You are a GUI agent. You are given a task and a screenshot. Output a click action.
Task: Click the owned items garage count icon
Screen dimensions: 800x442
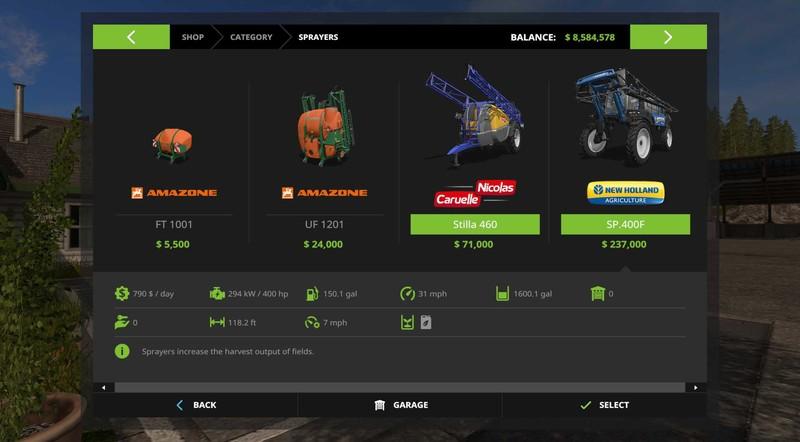pyautogui.click(x=597, y=293)
